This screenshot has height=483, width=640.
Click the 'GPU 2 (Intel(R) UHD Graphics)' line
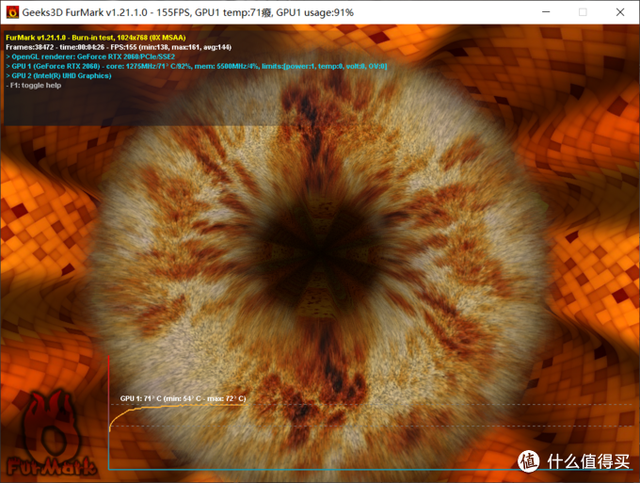click(58, 76)
